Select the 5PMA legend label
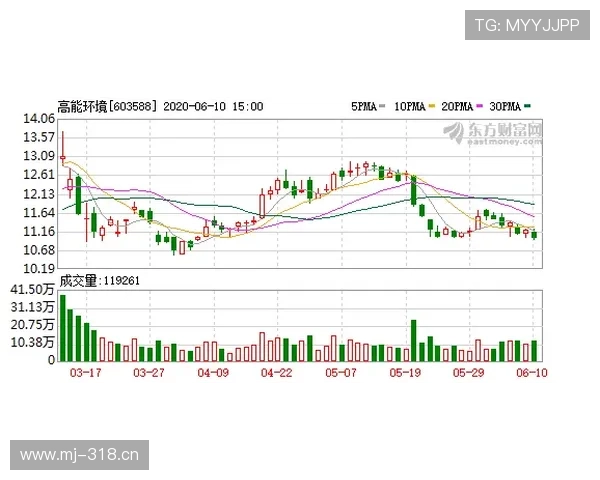Screen dimensions: 600x480 pos(363,105)
